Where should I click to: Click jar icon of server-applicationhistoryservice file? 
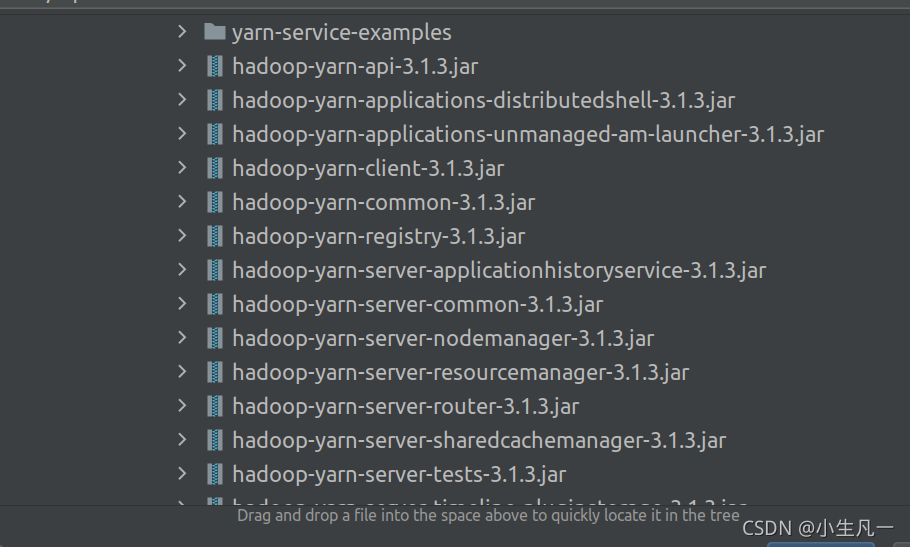[x=215, y=270]
